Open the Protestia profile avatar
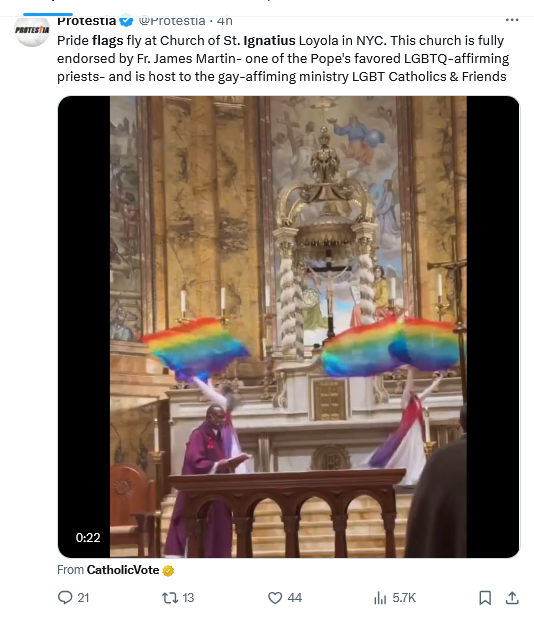The image size is (534, 617). pyautogui.click(x=32, y=31)
